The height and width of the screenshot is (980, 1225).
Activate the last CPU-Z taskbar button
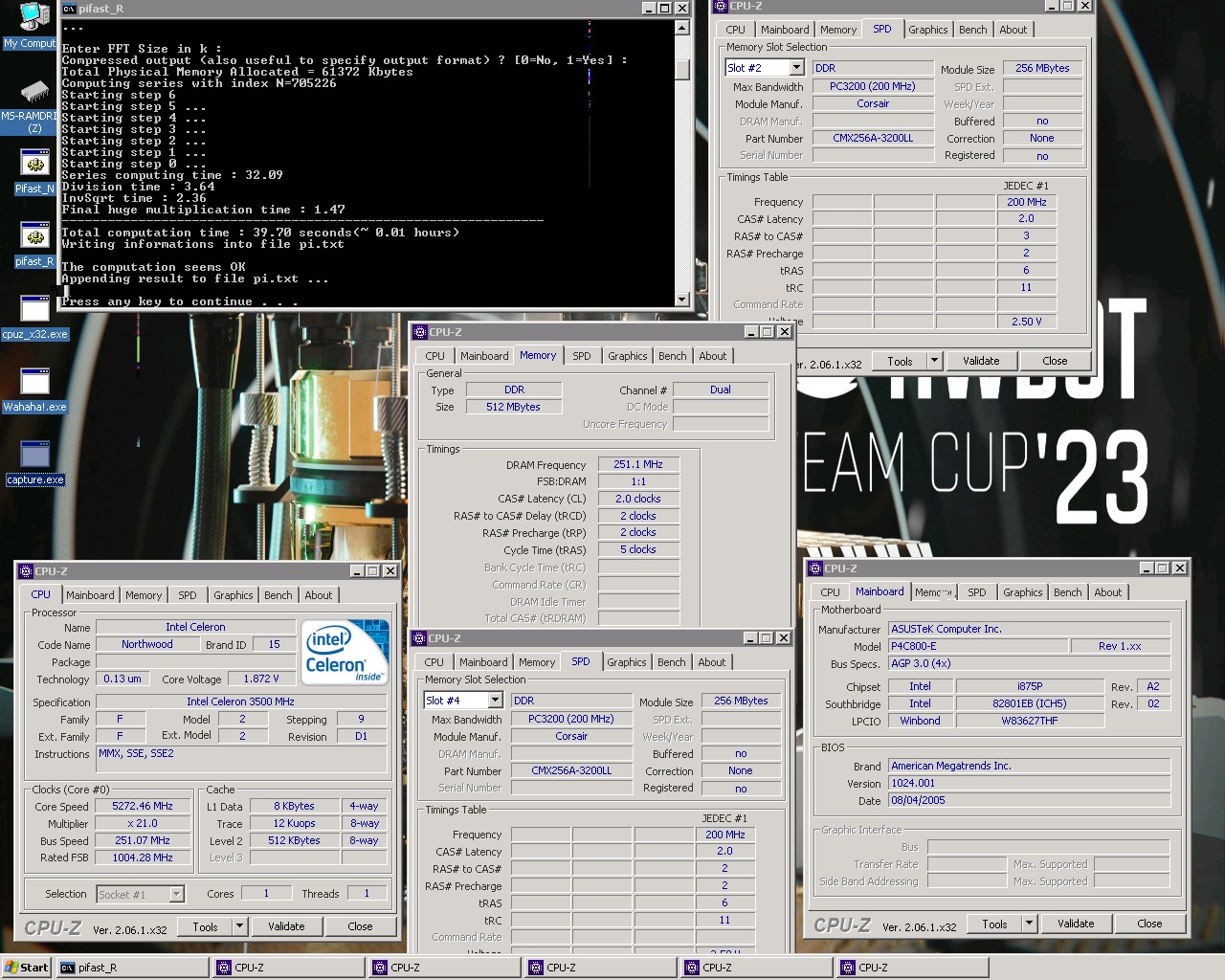click(913, 968)
